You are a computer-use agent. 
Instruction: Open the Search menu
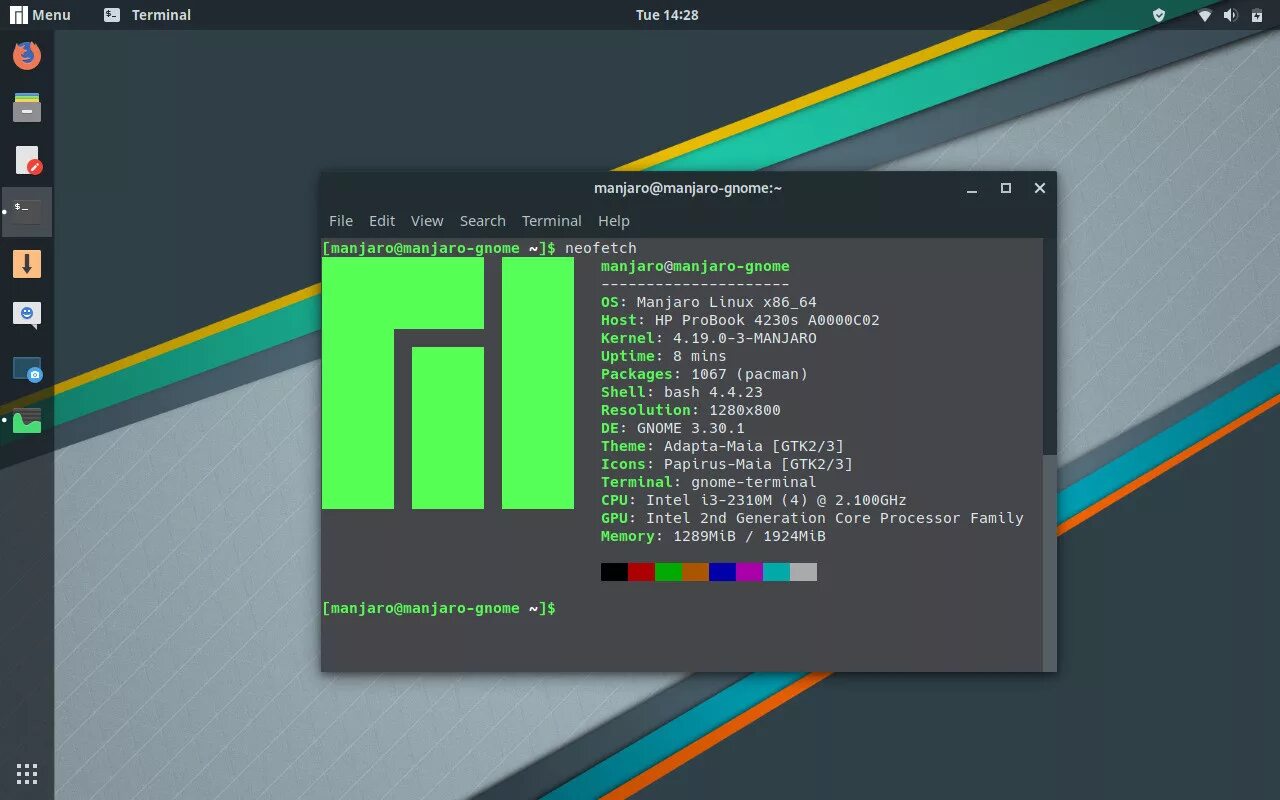point(483,221)
